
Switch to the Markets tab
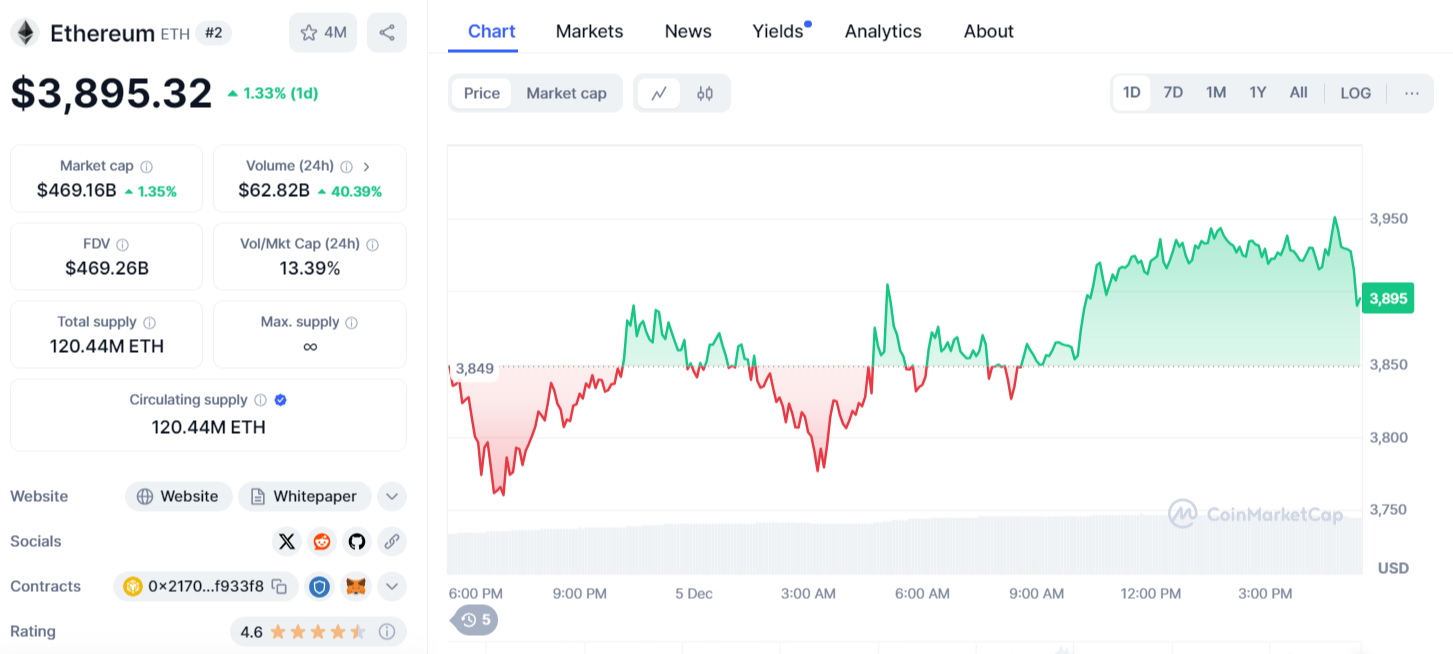point(589,31)
